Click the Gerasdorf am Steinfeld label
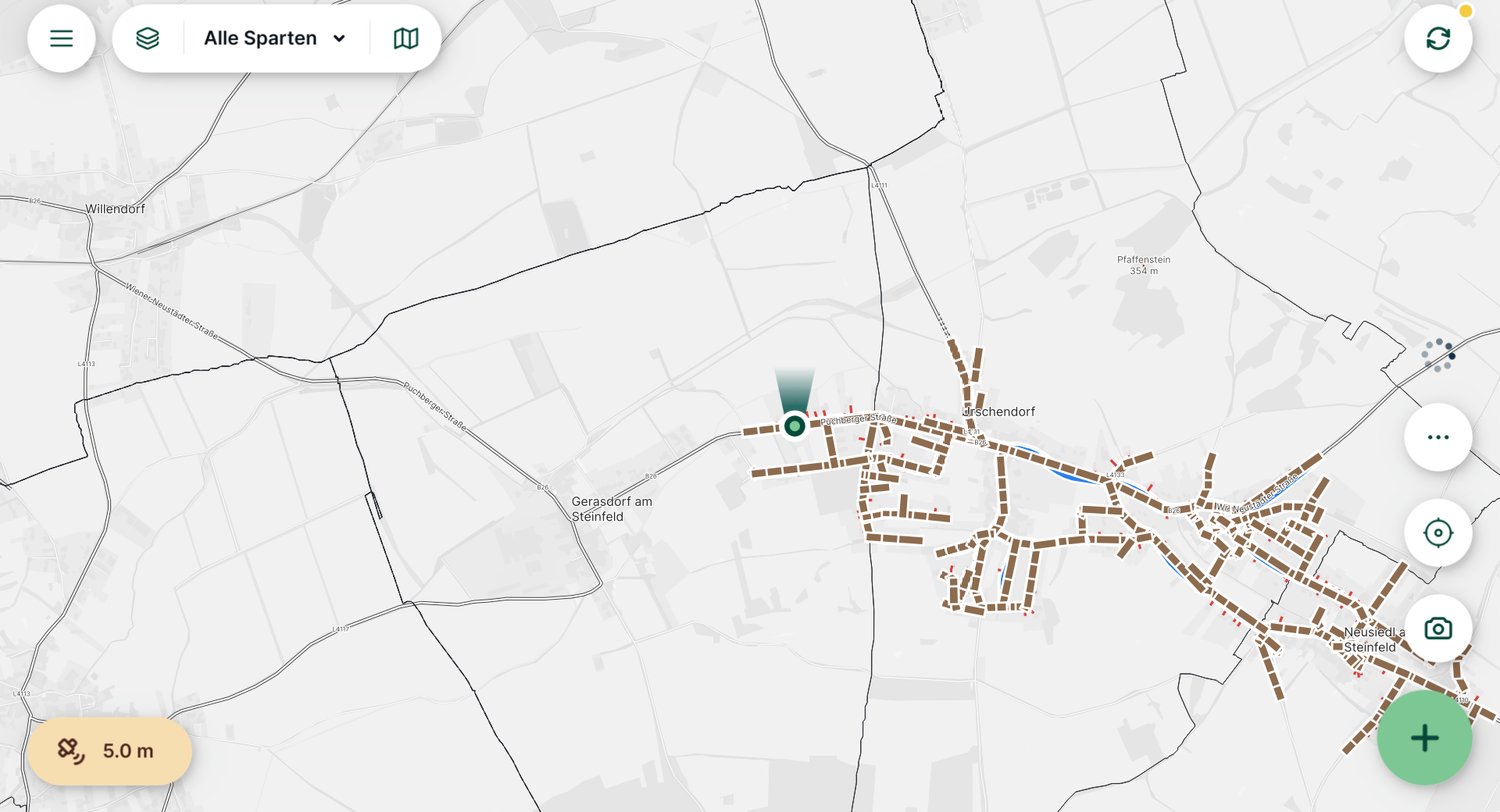 pos(612,509)
